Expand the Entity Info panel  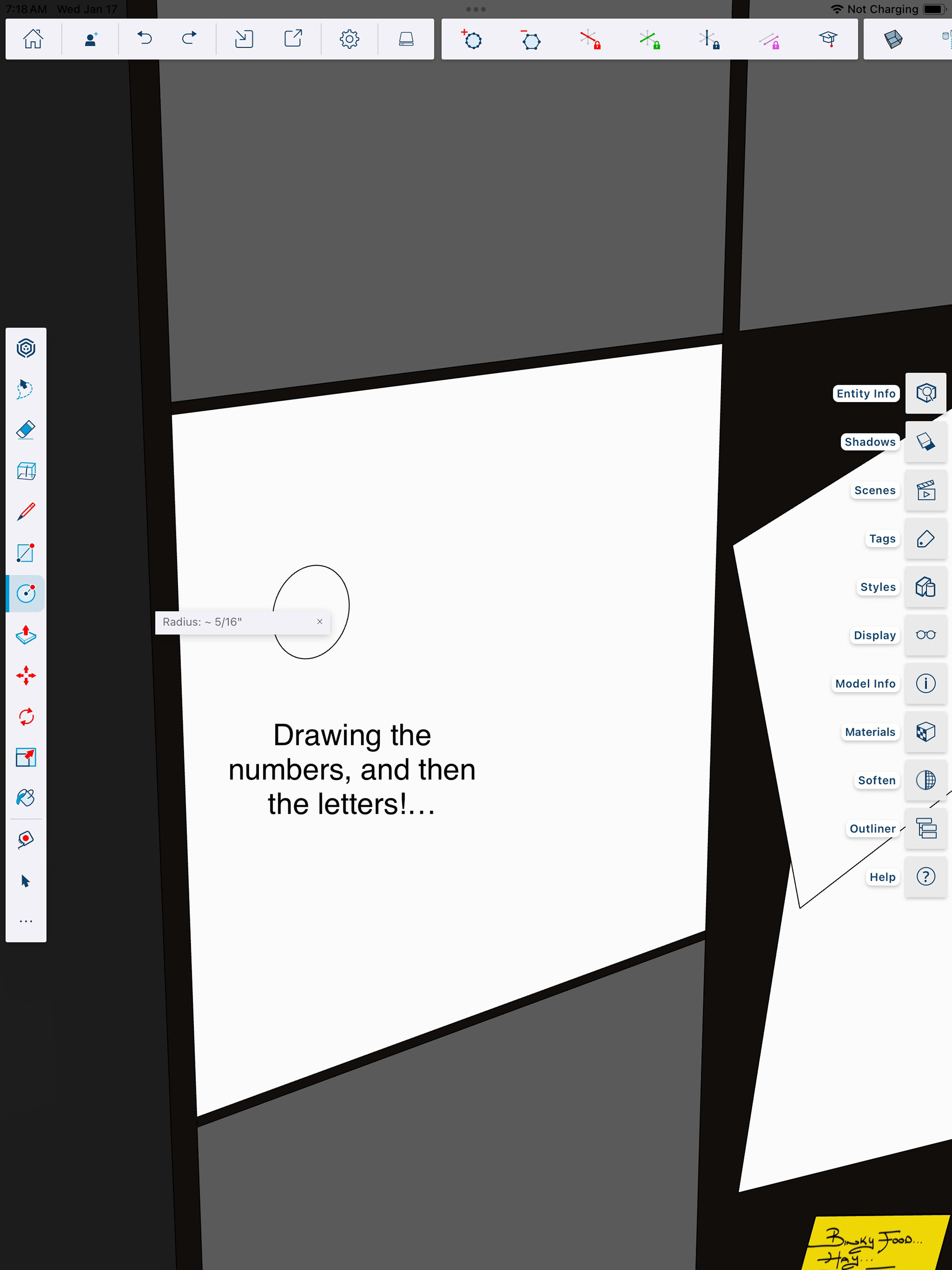click(925, 393)
